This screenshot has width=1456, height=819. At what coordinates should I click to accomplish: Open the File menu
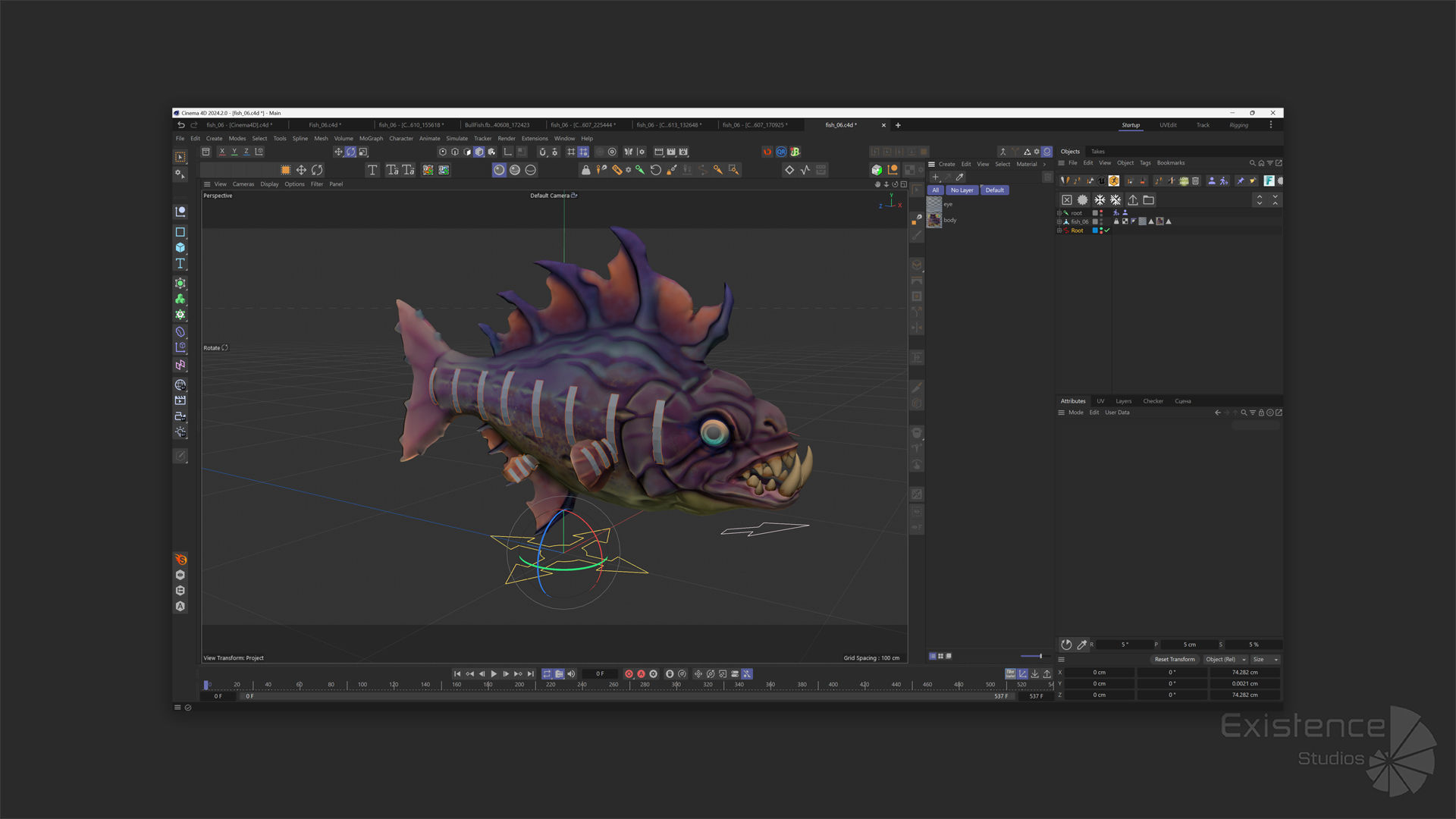(x=180, y=139)
